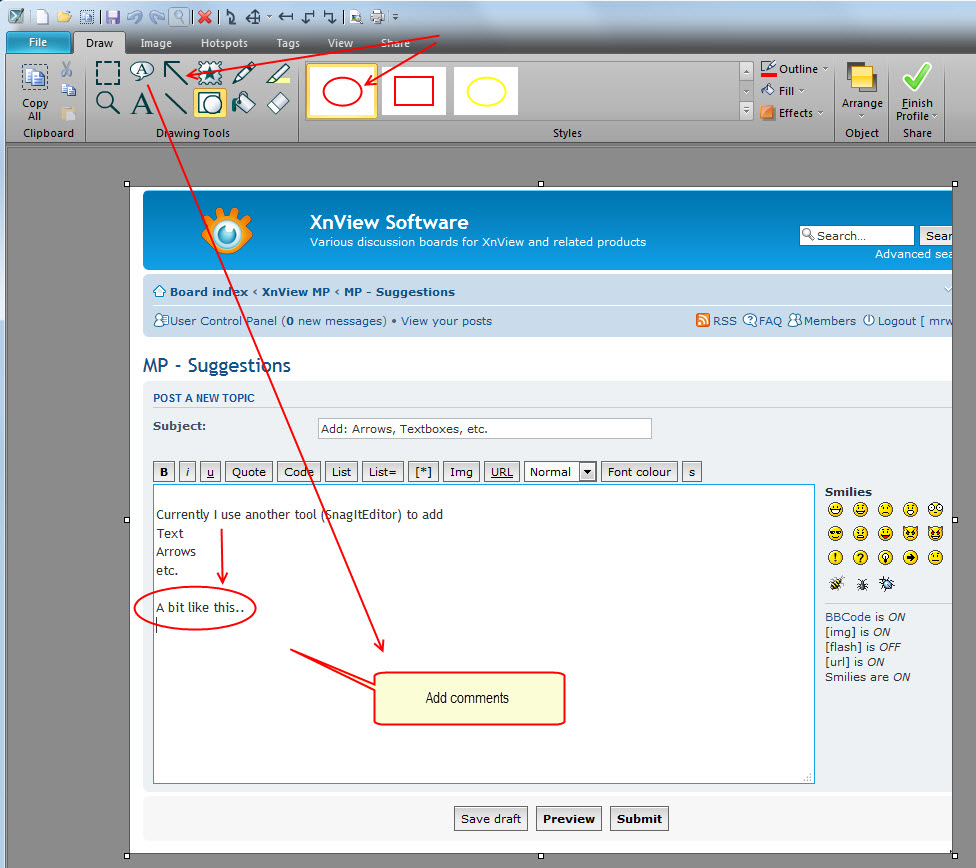The height and width of the screenshot is (868, 976).
Task: Click Redo in the quick access toolbar
Action: (157, 17)
